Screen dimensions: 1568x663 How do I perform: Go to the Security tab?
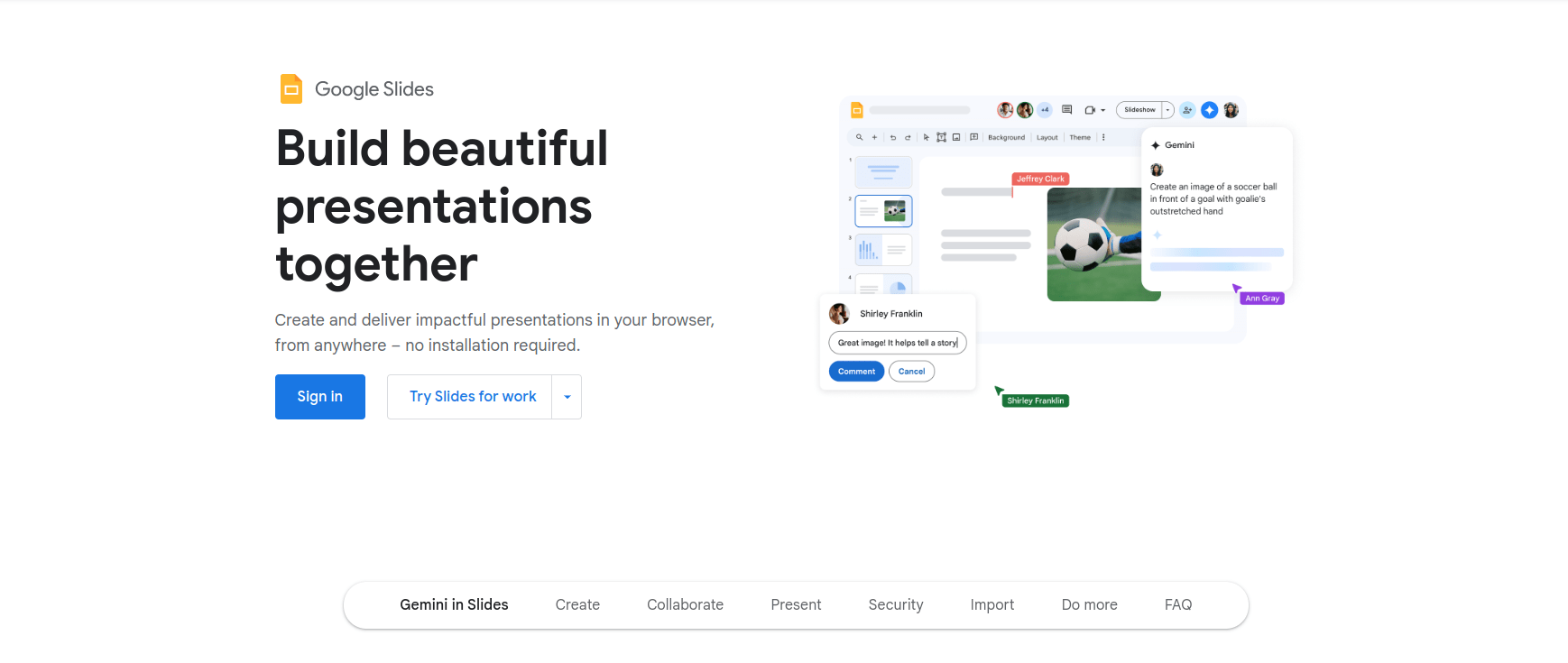tap(896, 604)
